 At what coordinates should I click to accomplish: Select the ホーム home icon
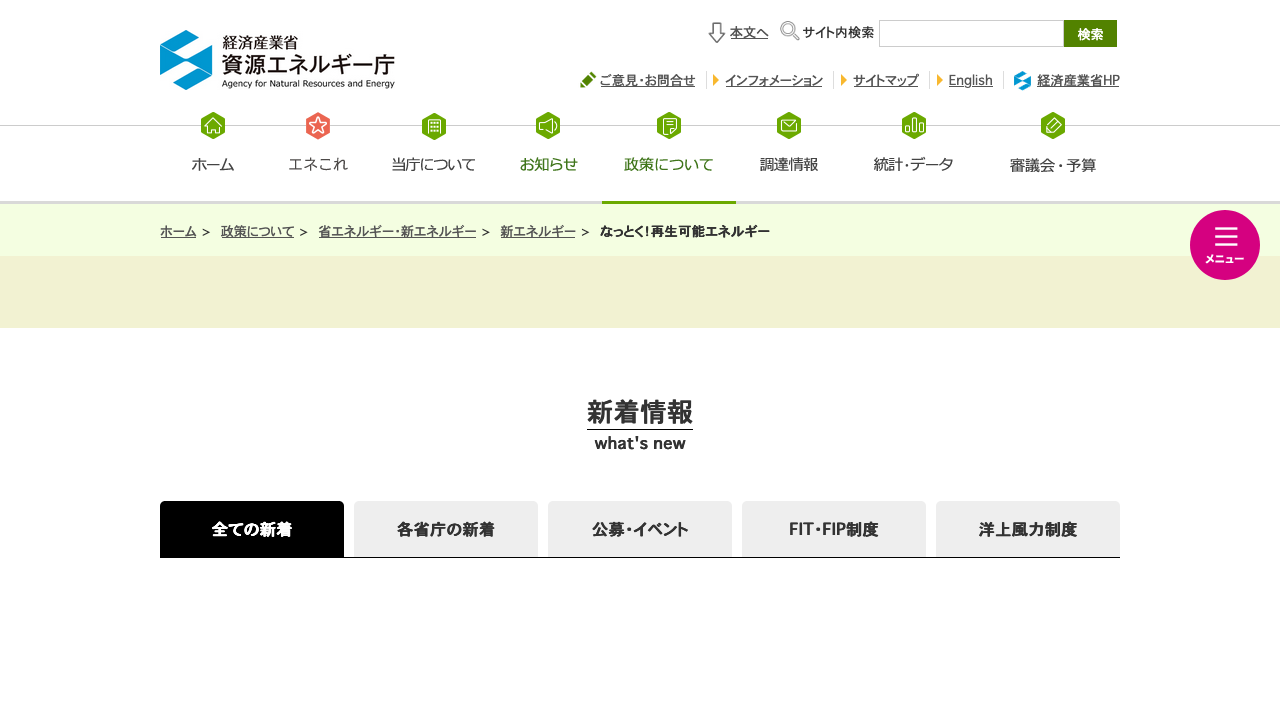click(212, 125)
